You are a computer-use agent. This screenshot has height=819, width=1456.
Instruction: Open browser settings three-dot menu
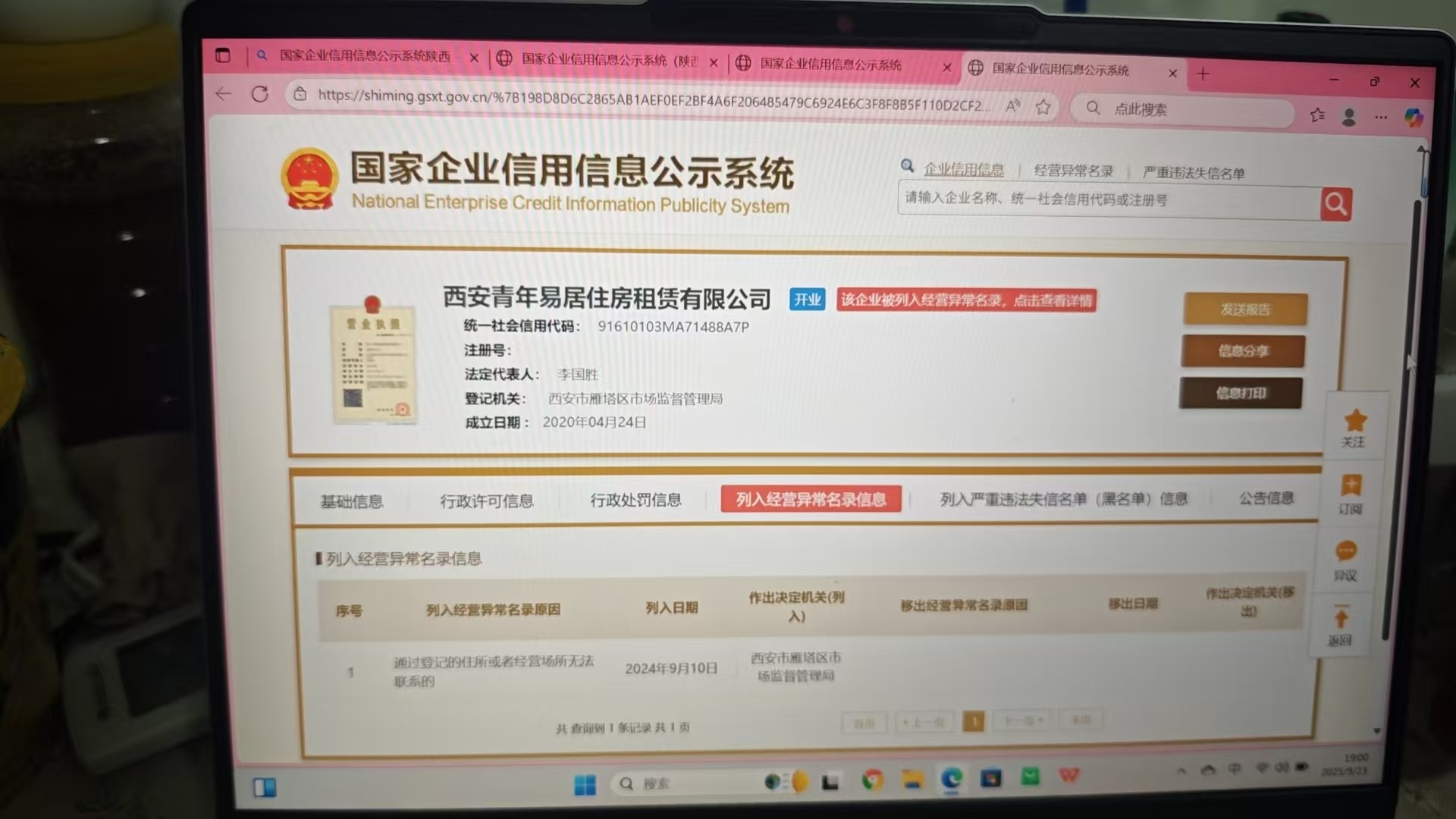click(1381, 117)
